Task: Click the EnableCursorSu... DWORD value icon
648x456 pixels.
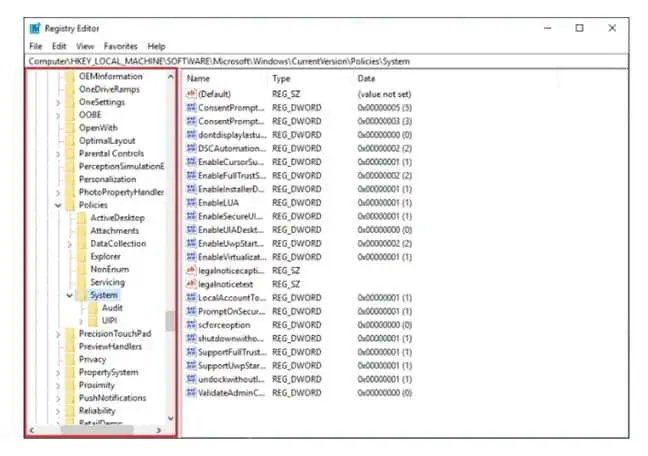Action: coord(191,162)
